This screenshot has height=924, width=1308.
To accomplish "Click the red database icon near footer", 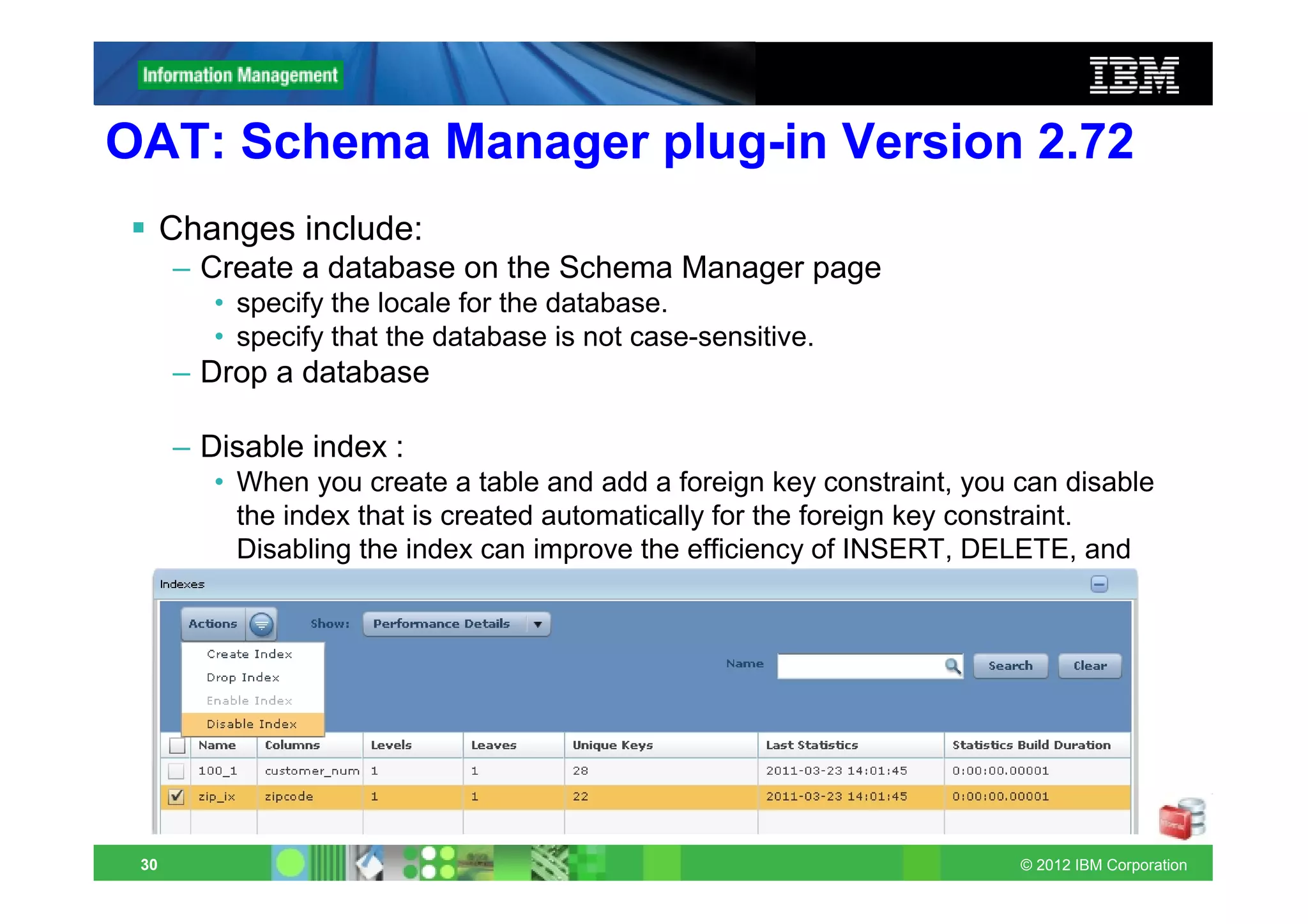I will click(1182, 818).
